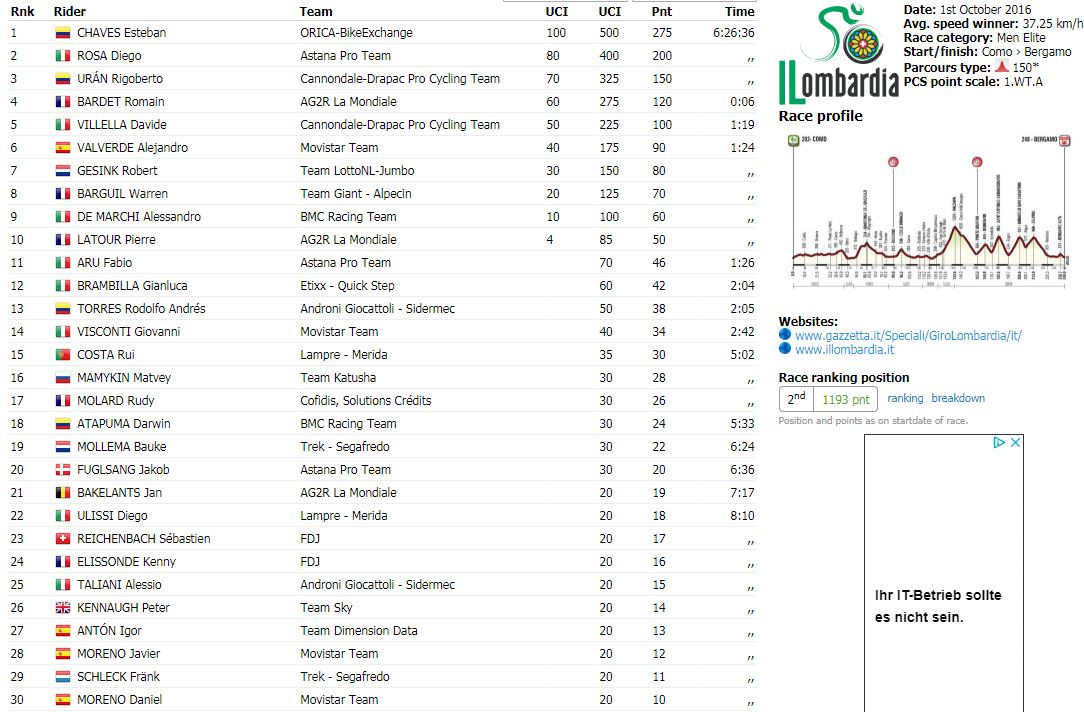This screenshot has width=1084, height=712.
Task: Open the www.illombardia.it website link
Action: [844, 349]
